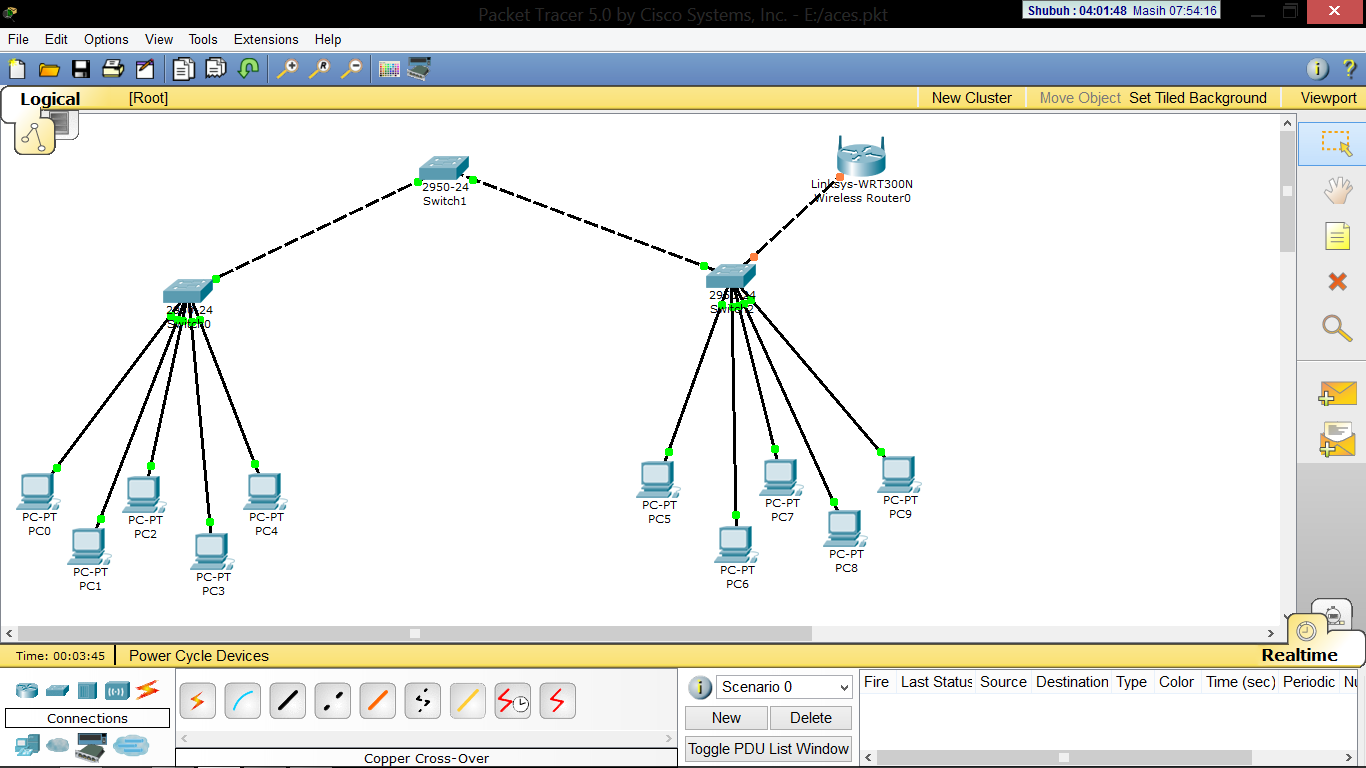Switch to the Realtime mode tab
This screenshot has height=768, width=1366.
1299,655
